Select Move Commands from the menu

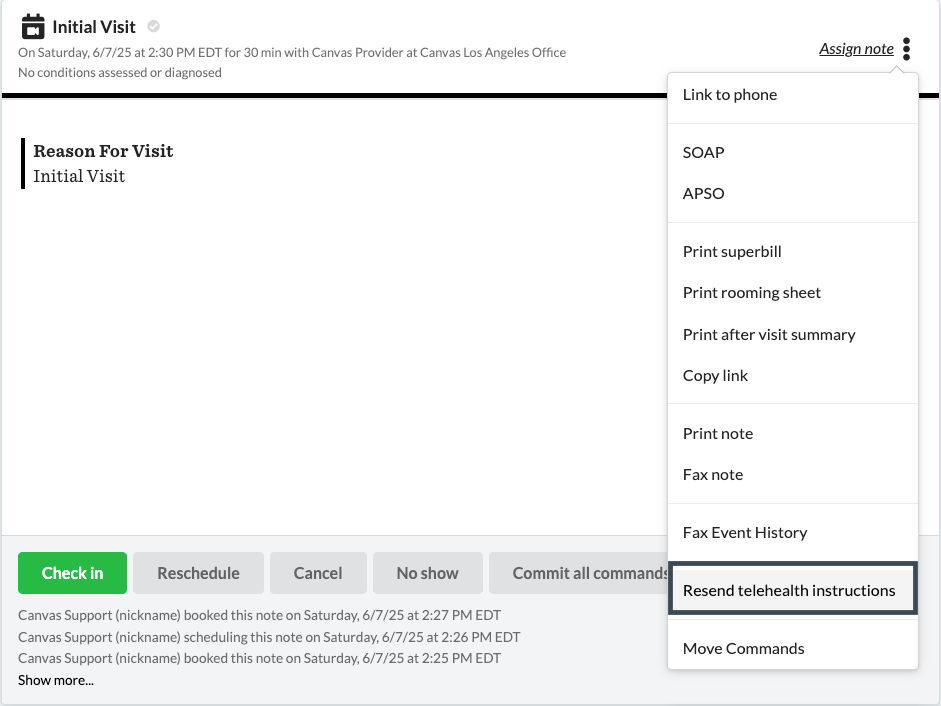point(744,649)
